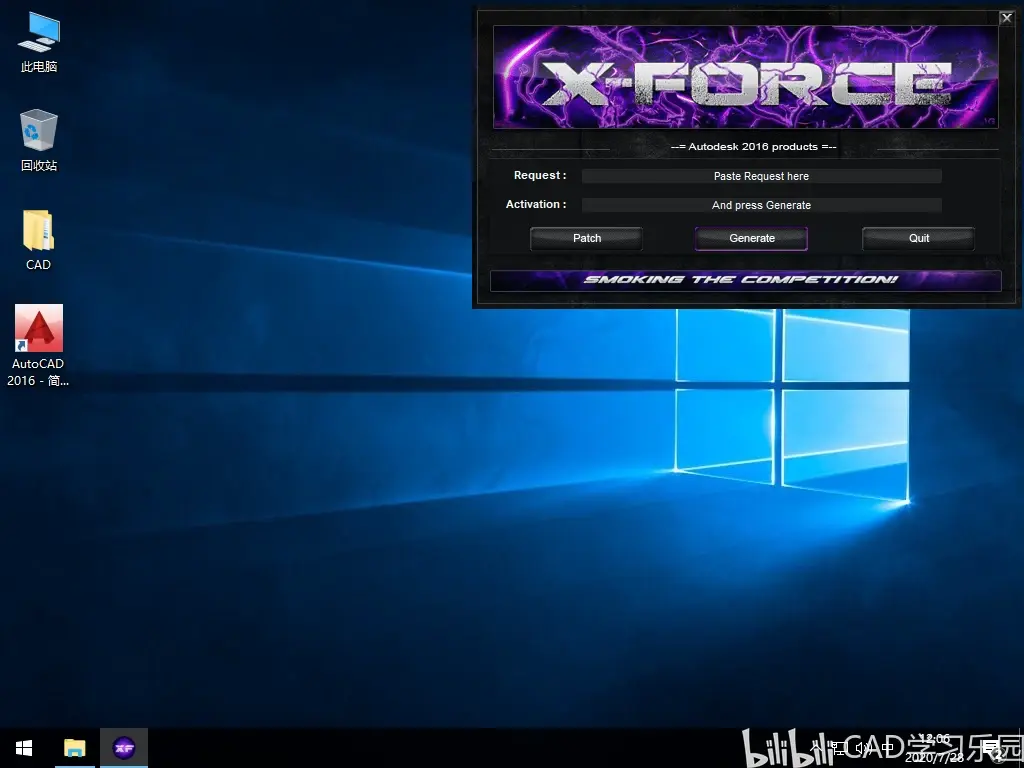Viewport: 1024px width, 768px height.
Task: Open the Windows Start menu
Action: pos(24,748)
